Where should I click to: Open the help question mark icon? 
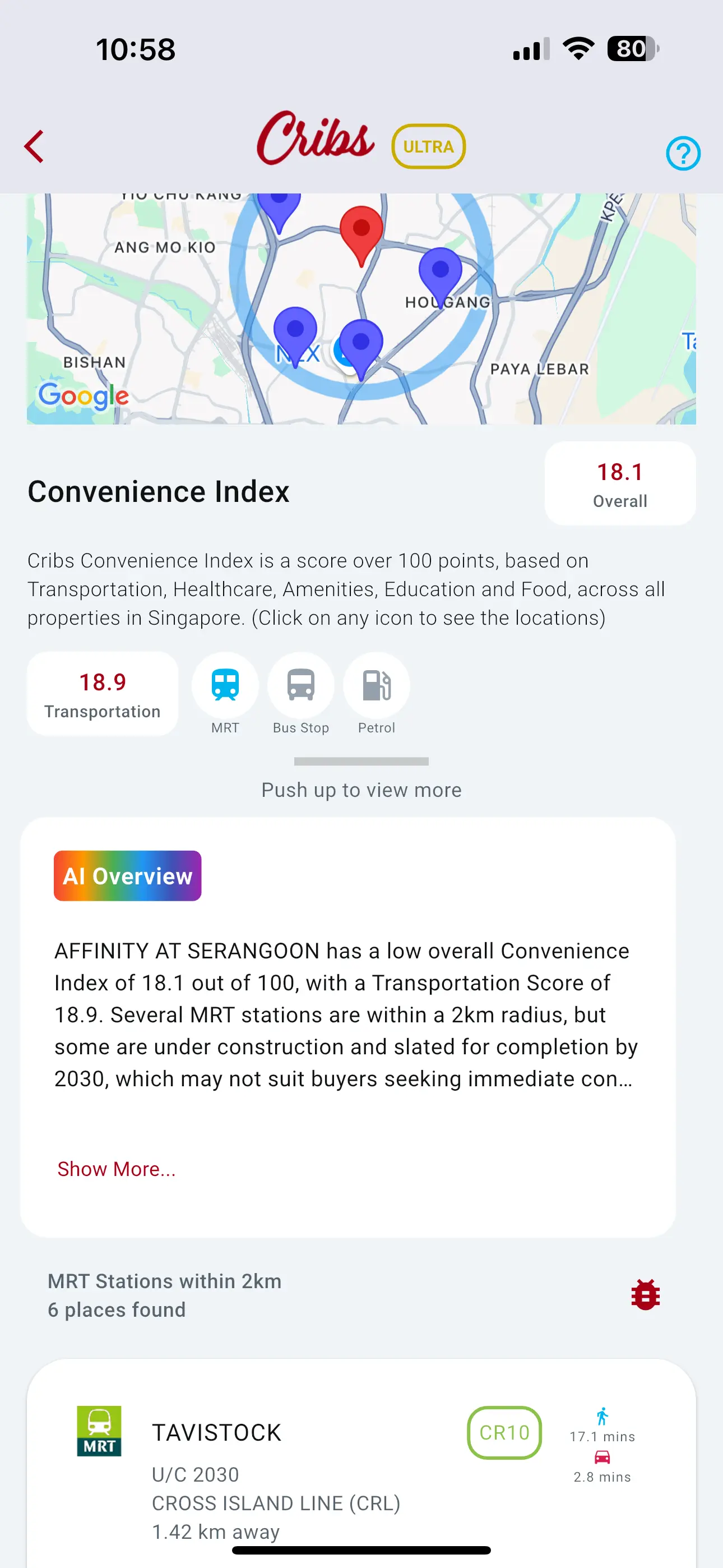pyautogui.click(x=683, y=153)
